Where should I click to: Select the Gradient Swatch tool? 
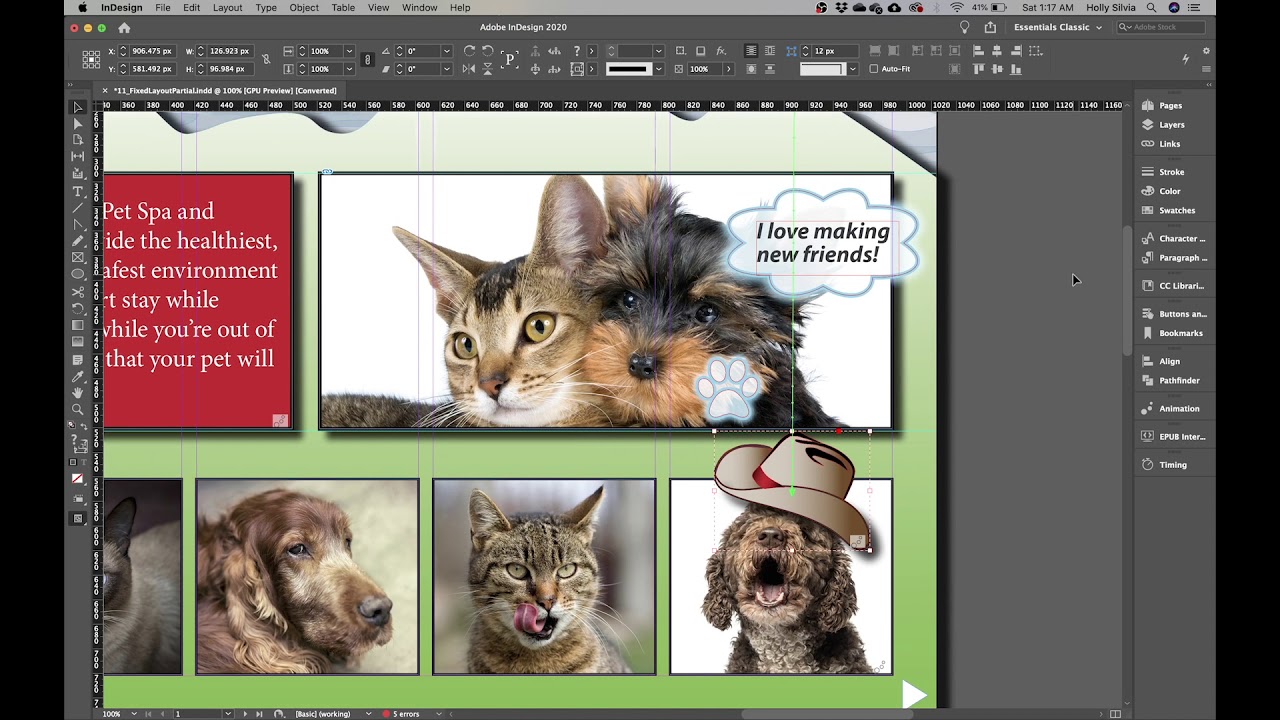tap(78, 325)
